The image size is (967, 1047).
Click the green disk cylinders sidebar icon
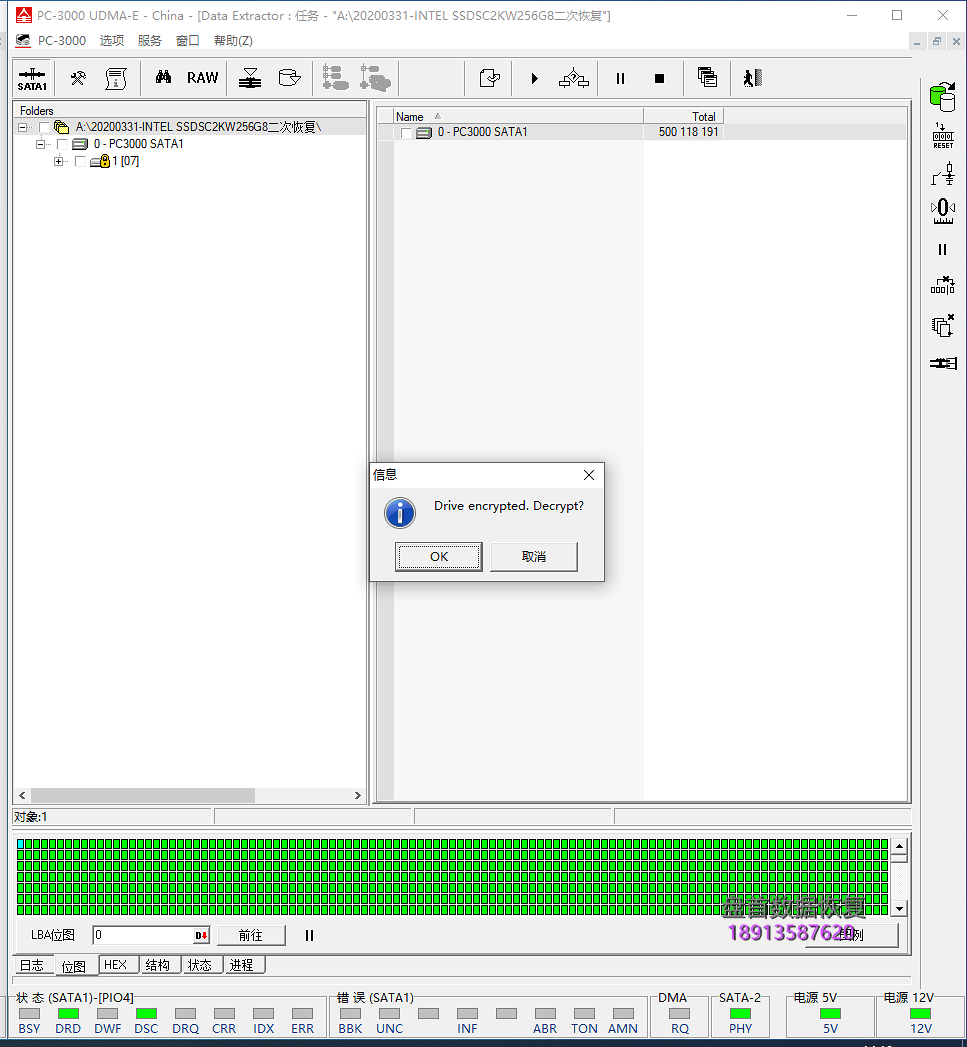942,97
